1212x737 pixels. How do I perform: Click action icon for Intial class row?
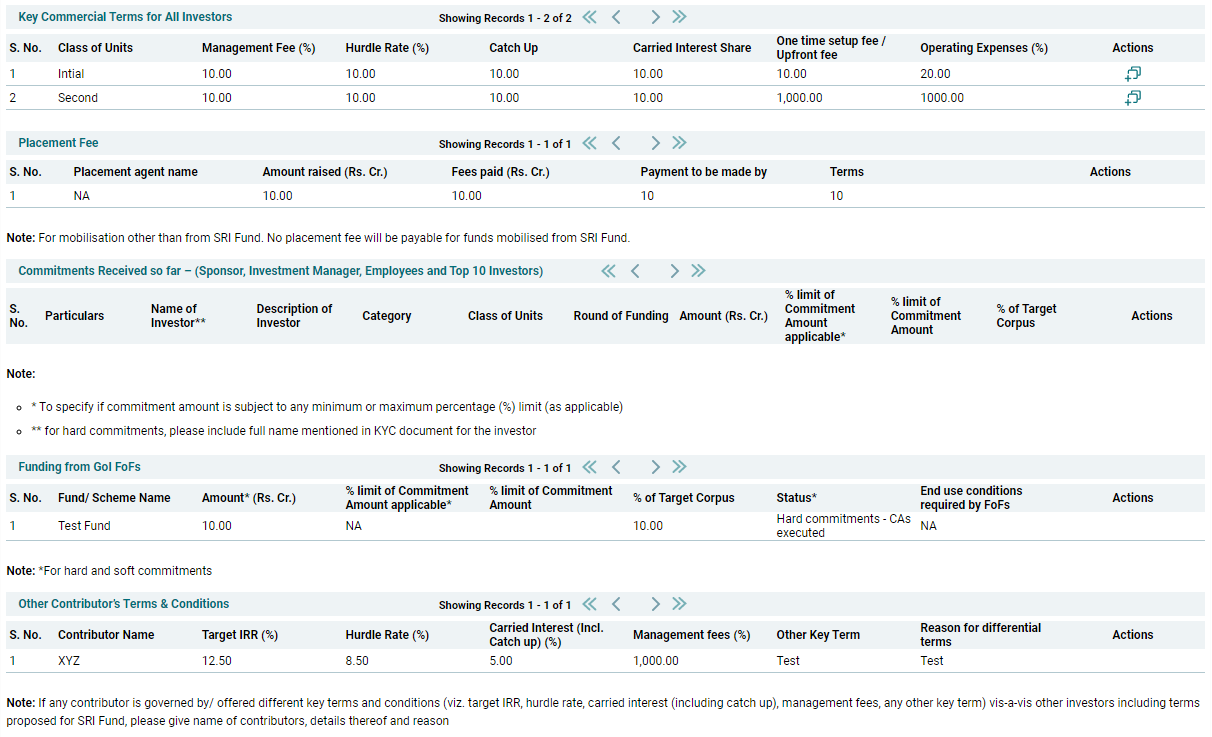1132,74
